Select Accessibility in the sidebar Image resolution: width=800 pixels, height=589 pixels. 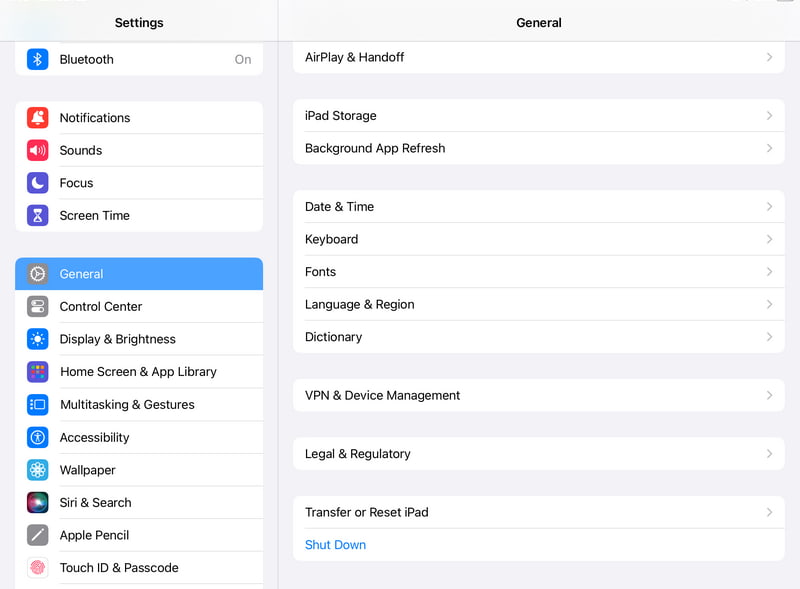(x=139, y=437)
